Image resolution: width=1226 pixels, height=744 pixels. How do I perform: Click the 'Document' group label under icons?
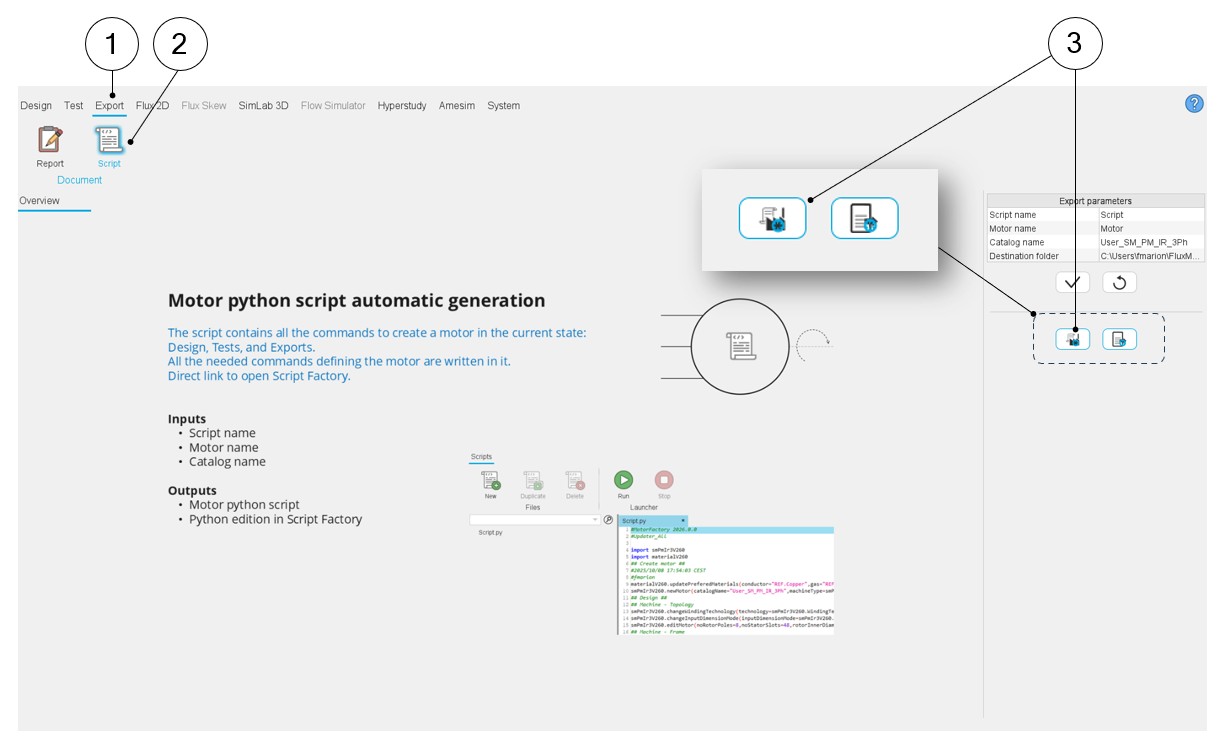point(79,180)
